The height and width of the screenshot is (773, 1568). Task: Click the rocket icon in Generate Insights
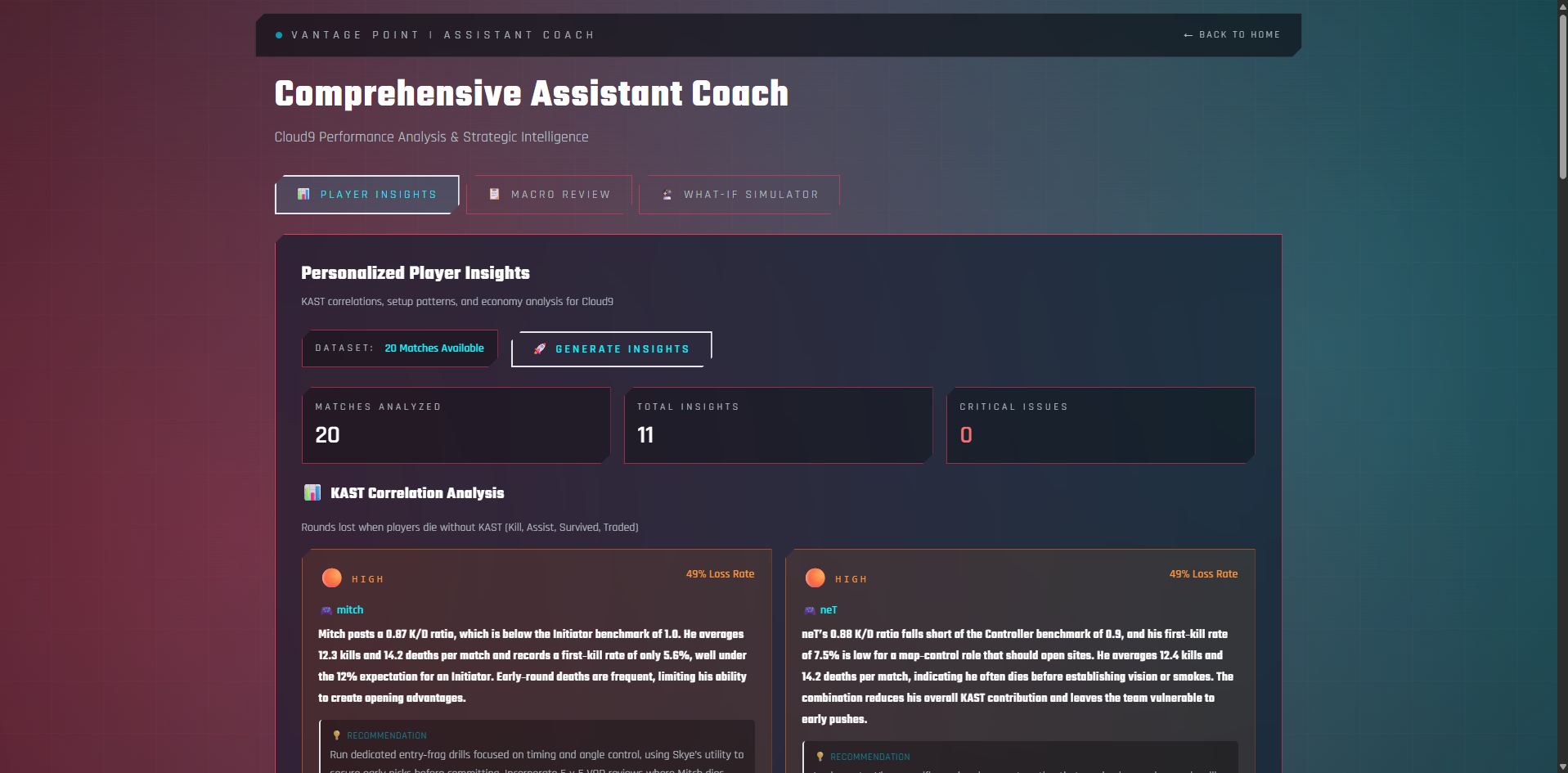540,349
